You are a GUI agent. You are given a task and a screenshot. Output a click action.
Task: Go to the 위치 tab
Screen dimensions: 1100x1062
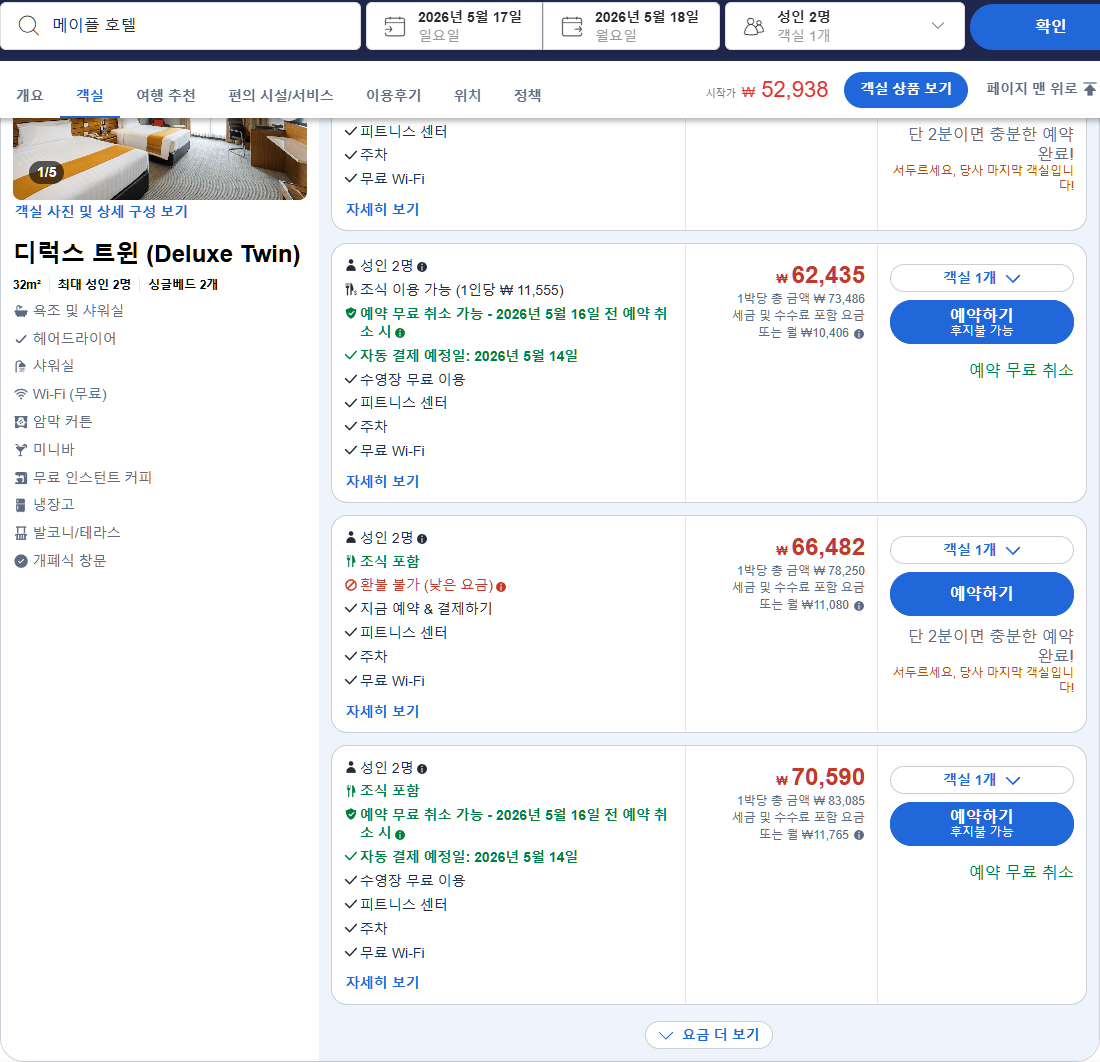[467, 95]
